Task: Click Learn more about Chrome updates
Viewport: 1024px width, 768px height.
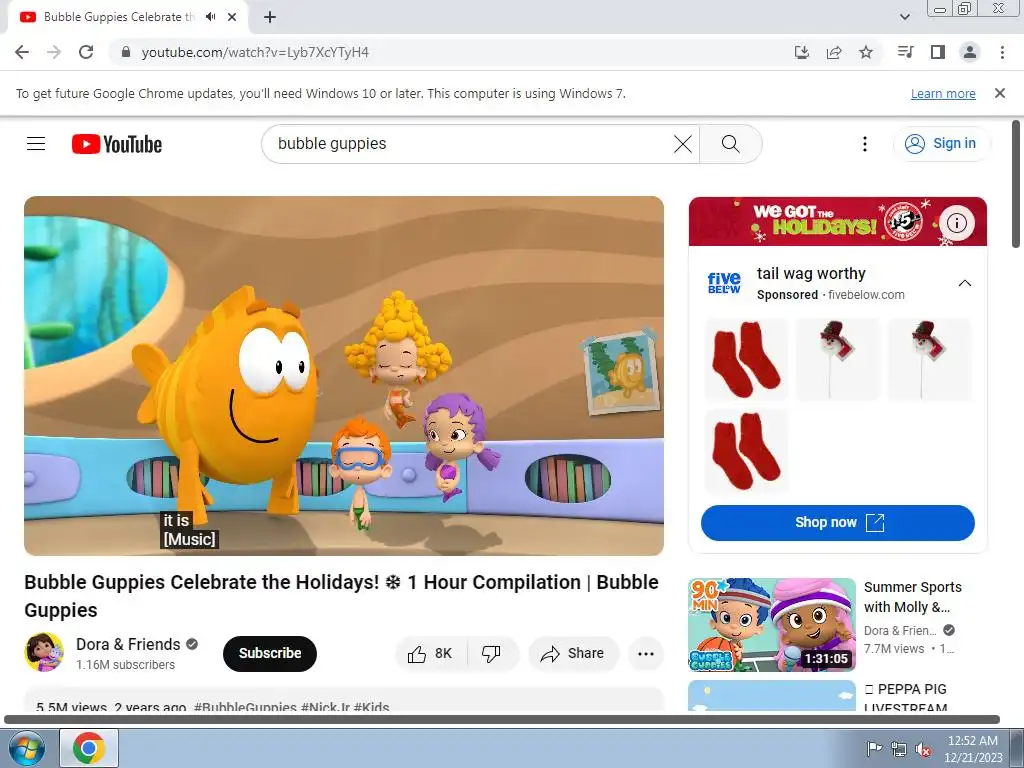Action: point(943,93)
